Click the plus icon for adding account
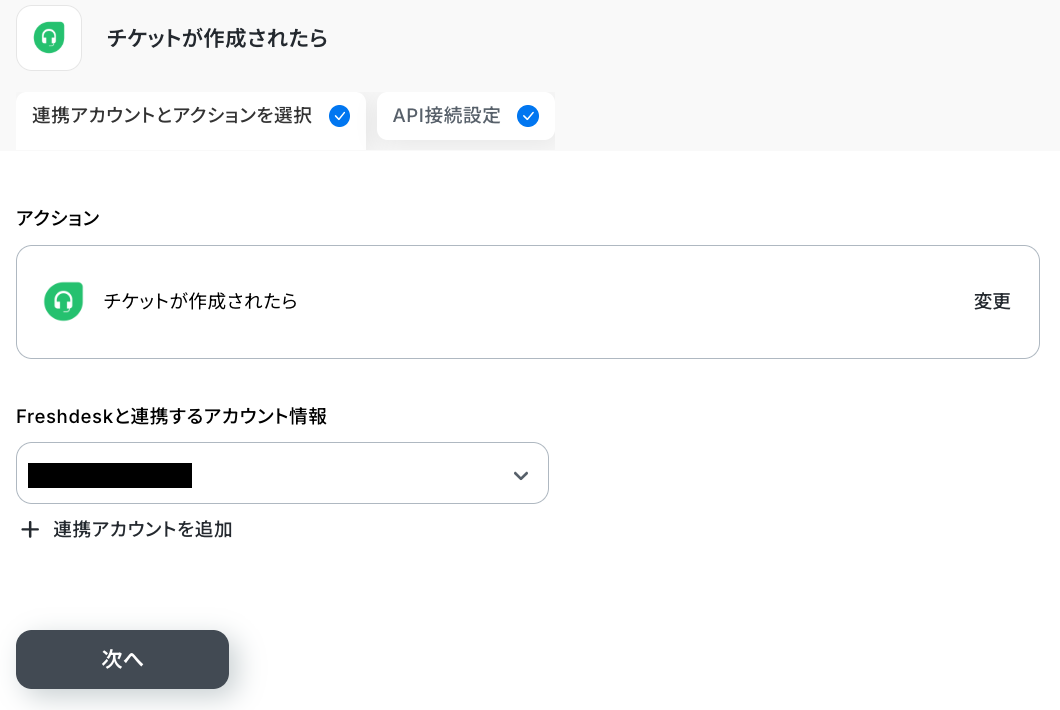 tap(30, 529)
